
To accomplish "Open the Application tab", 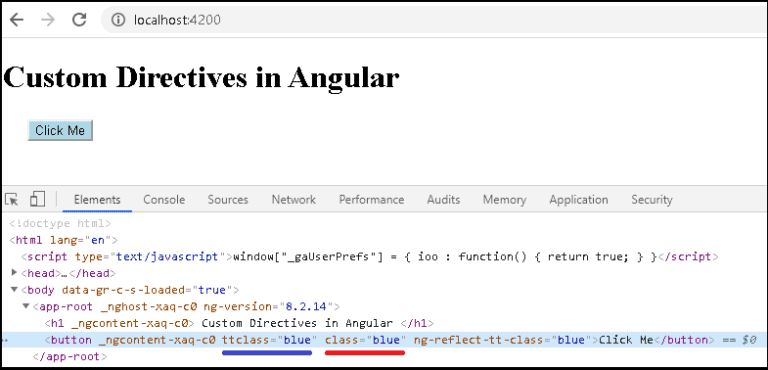I will pyautogui.click(x=578, y=200).
